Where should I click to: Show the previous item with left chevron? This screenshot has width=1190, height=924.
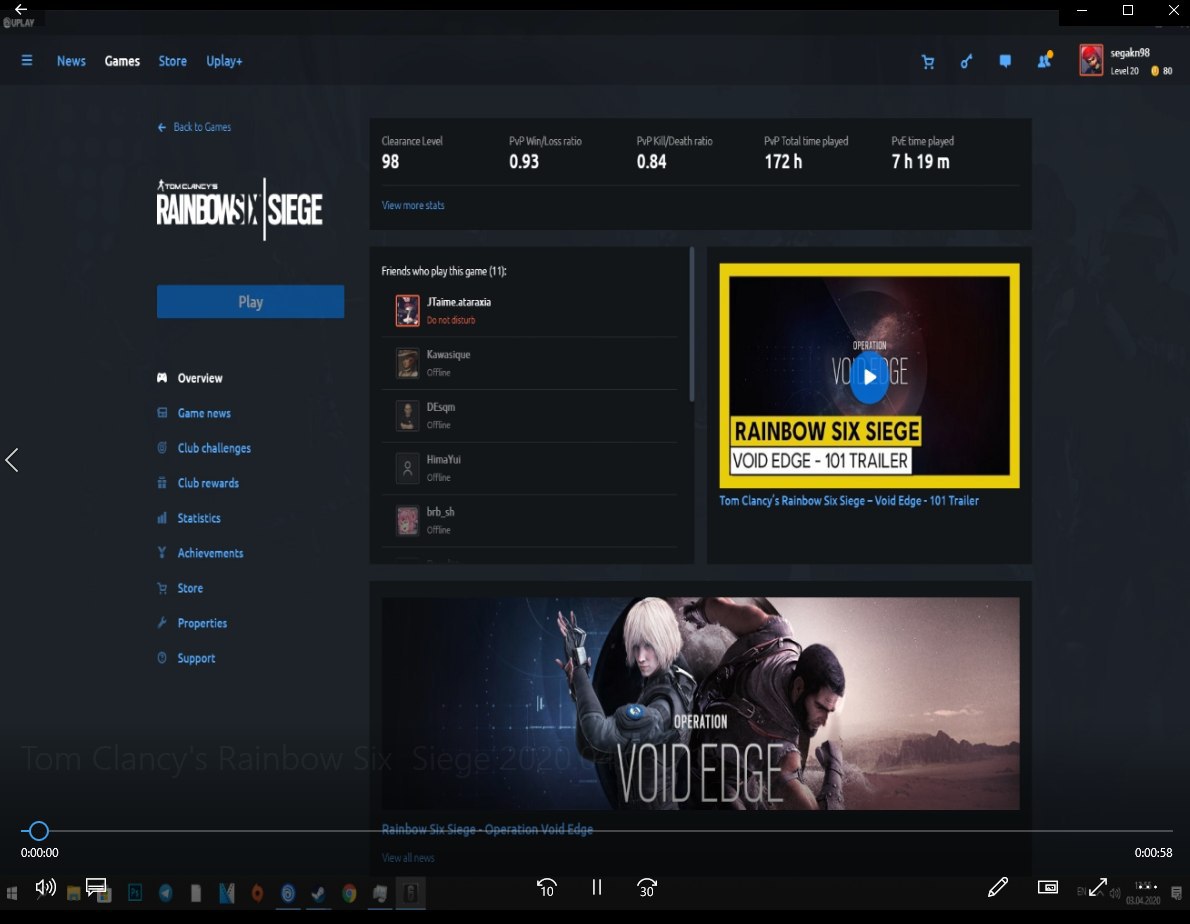11,460
